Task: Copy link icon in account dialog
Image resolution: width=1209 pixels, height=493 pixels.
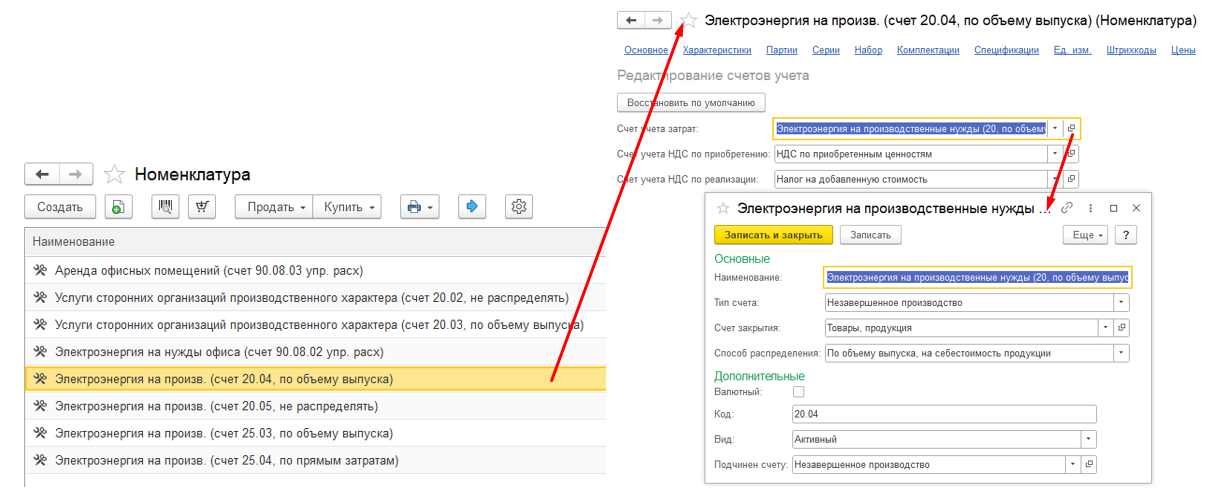Action: click(1067, 208)
